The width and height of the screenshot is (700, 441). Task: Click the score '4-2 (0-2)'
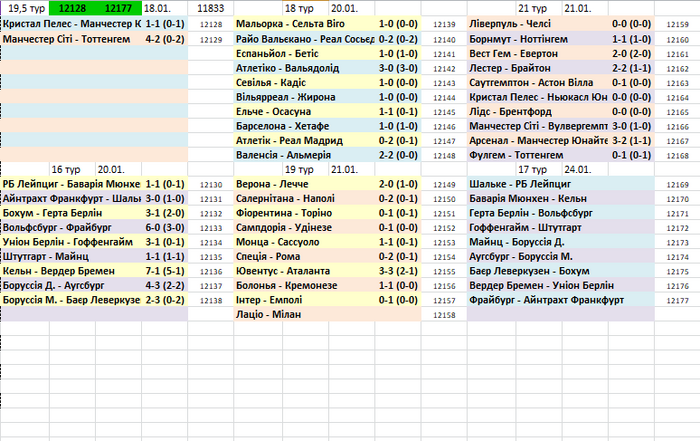click(x=165, y=39)
